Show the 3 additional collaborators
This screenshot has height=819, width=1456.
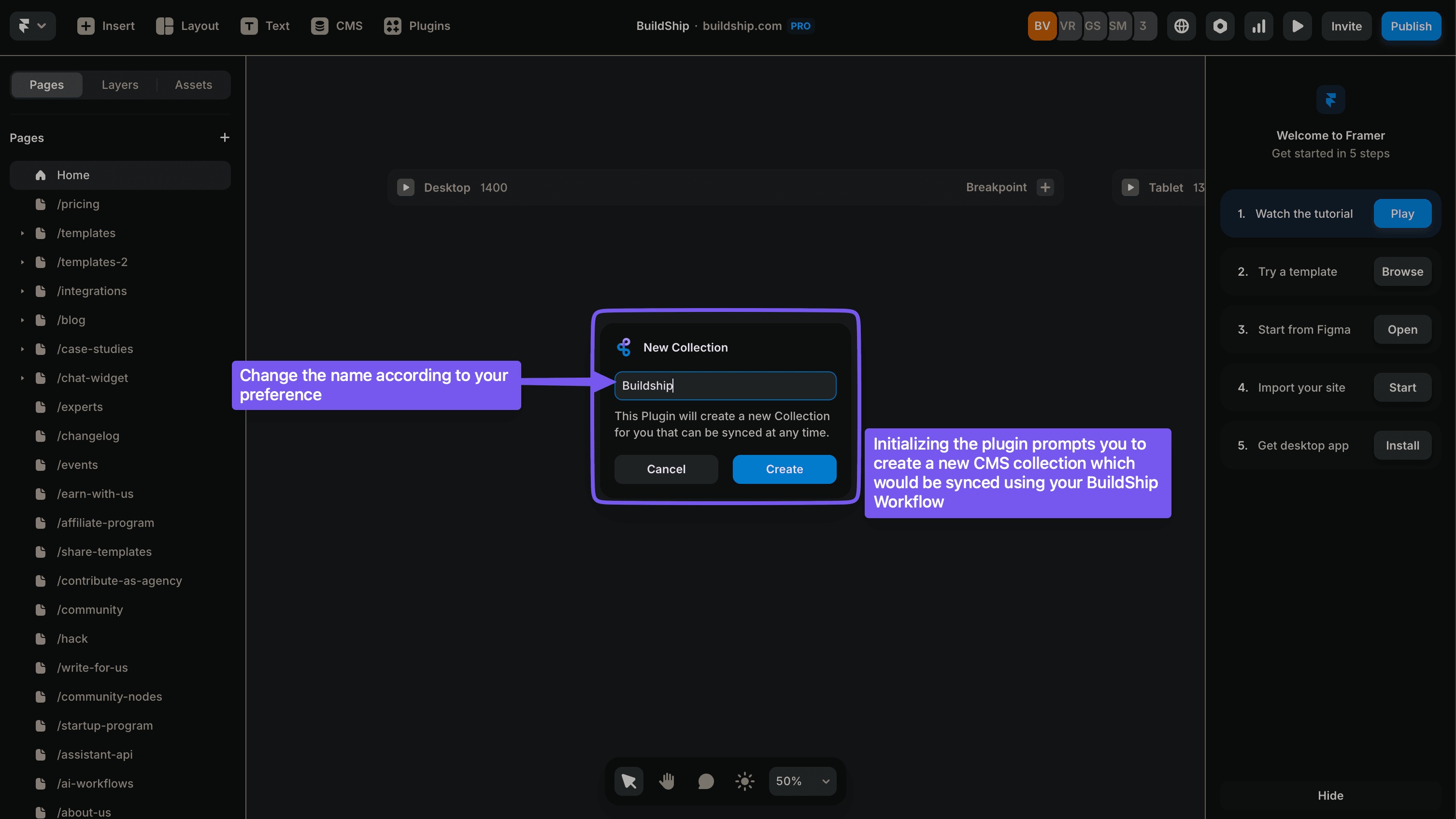coord(1143,26)
